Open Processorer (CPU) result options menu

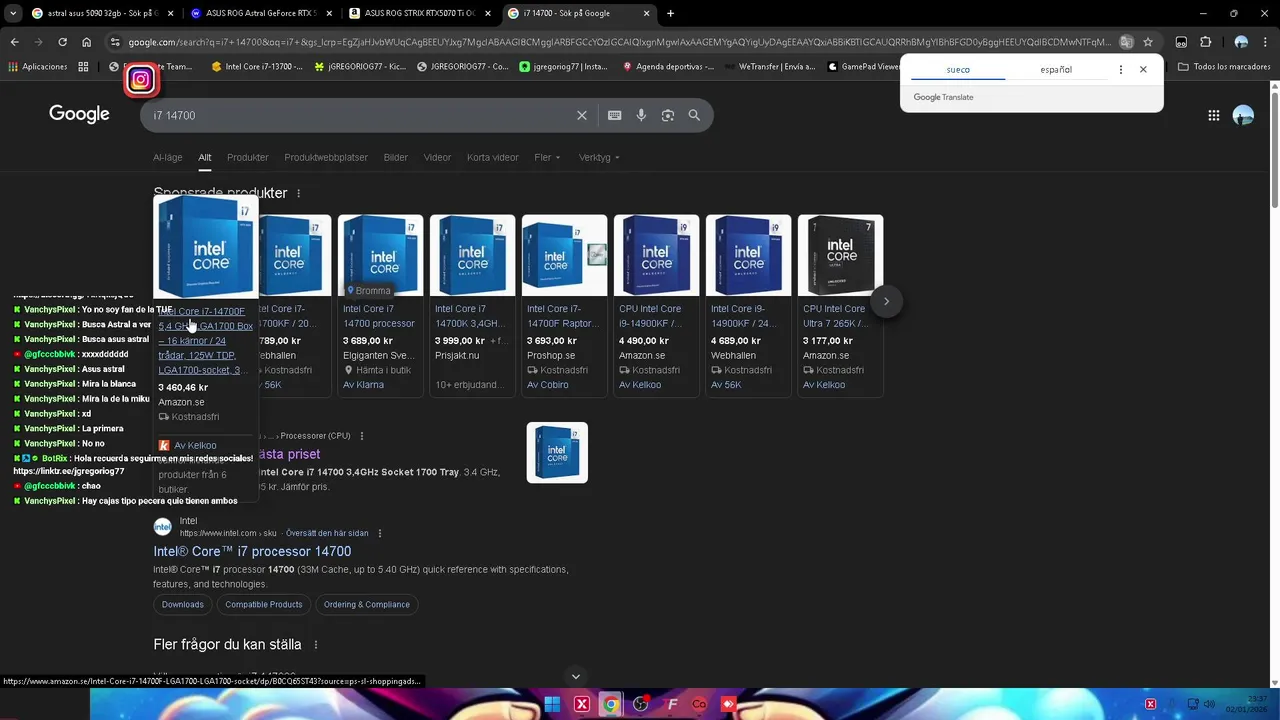362,436
